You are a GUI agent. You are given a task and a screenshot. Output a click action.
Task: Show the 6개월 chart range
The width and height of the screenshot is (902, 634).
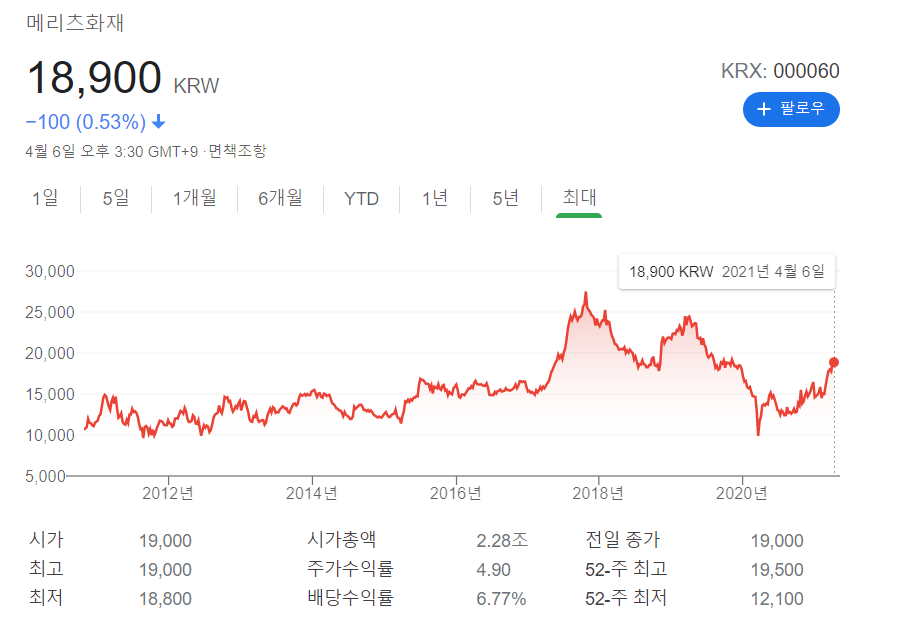click(280, 198)
